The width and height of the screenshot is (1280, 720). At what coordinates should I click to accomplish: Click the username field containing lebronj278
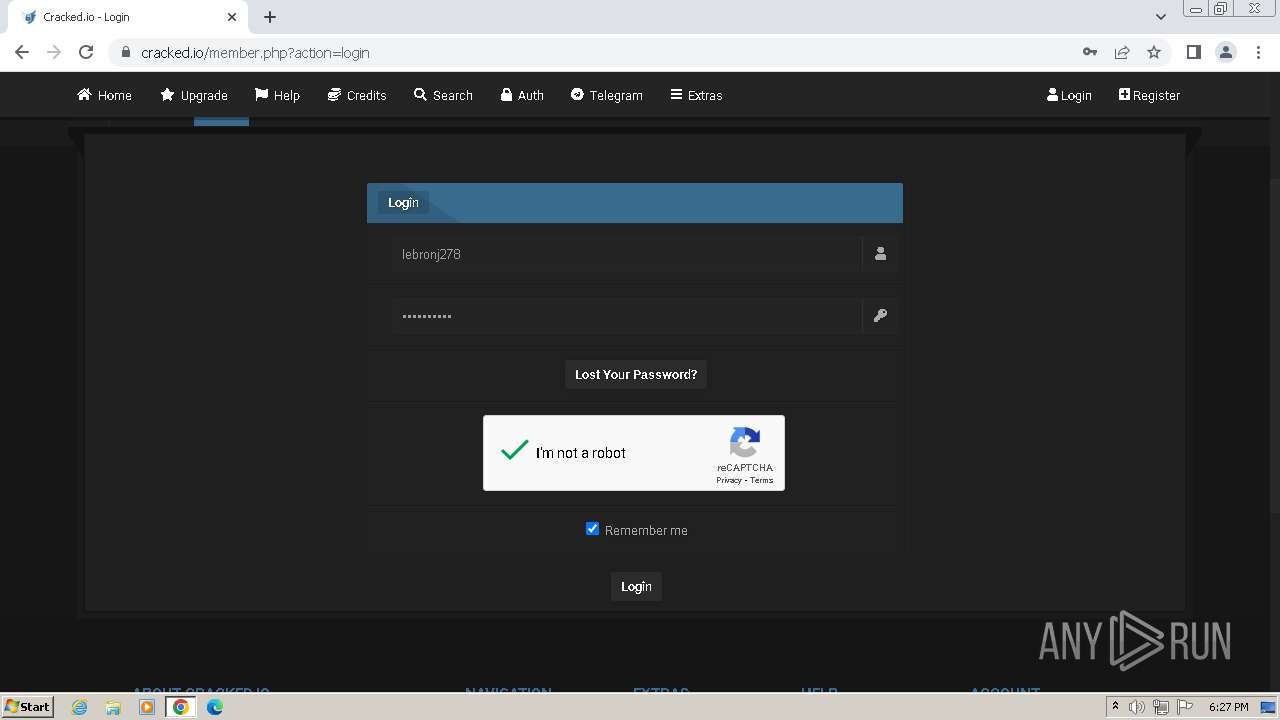coord(627,254)
